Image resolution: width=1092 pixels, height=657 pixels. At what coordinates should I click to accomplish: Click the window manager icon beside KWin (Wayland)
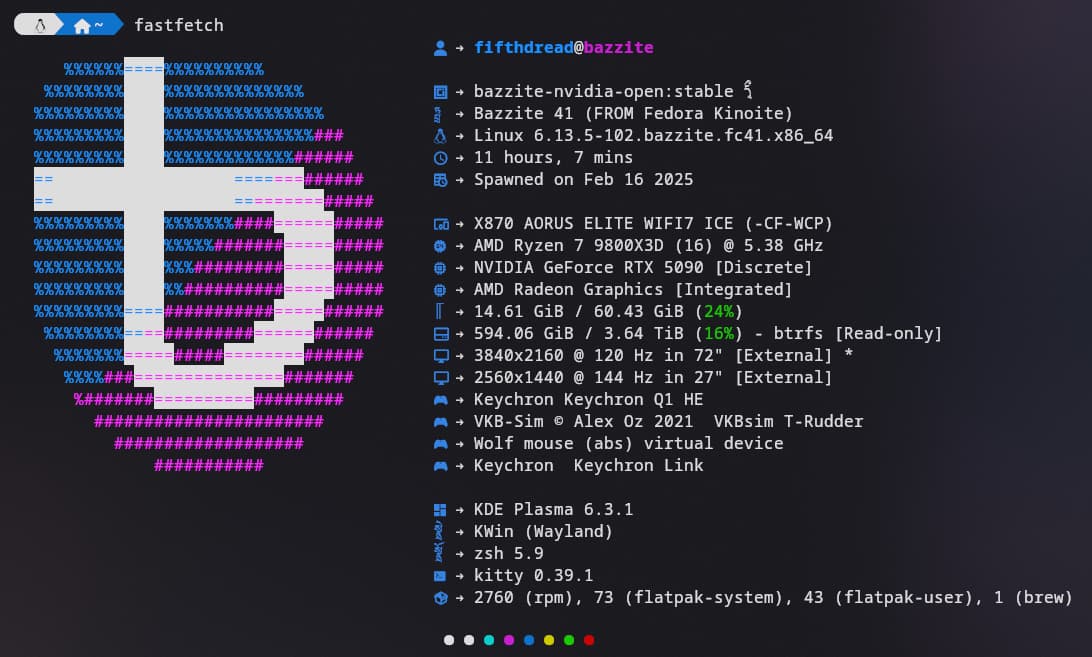[439, 532]
